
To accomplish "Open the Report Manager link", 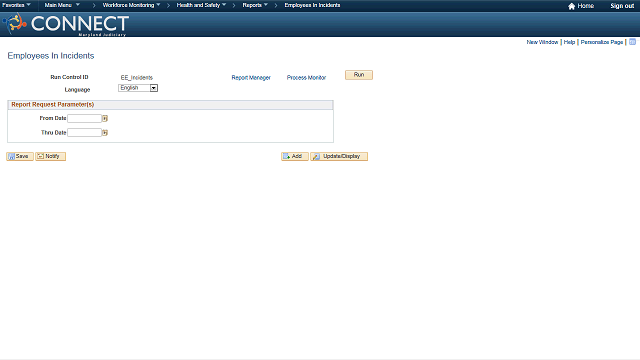I will (251, 78).
